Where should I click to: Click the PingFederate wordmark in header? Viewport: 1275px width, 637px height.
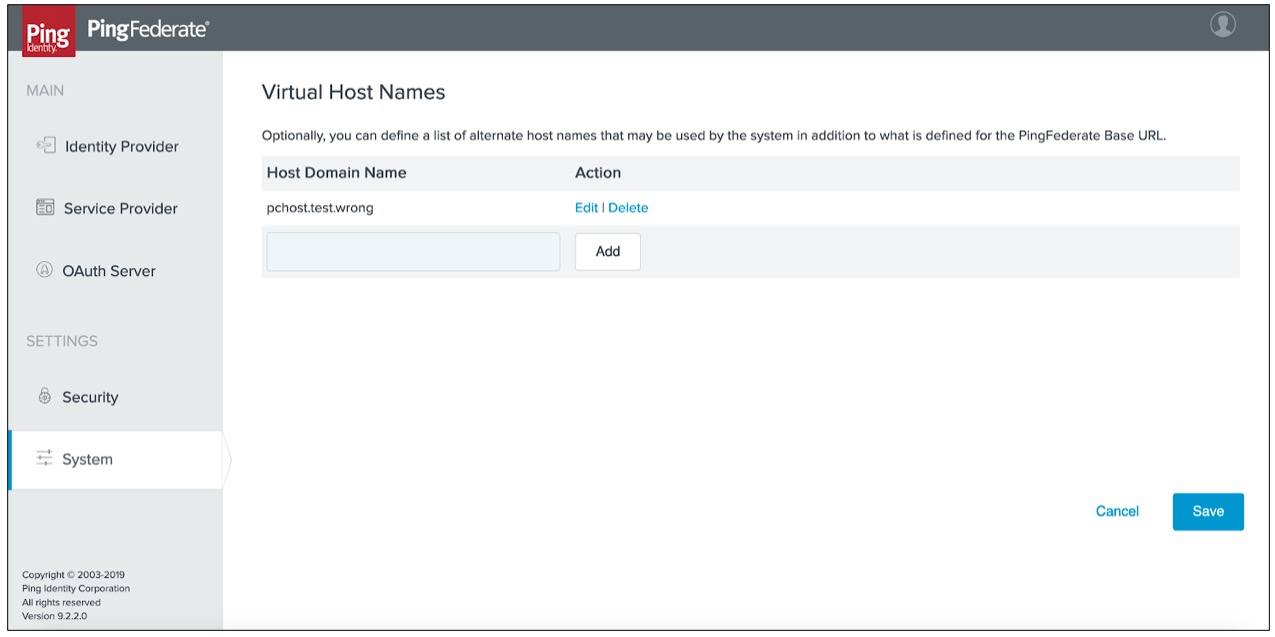click(x=148, y=30)
